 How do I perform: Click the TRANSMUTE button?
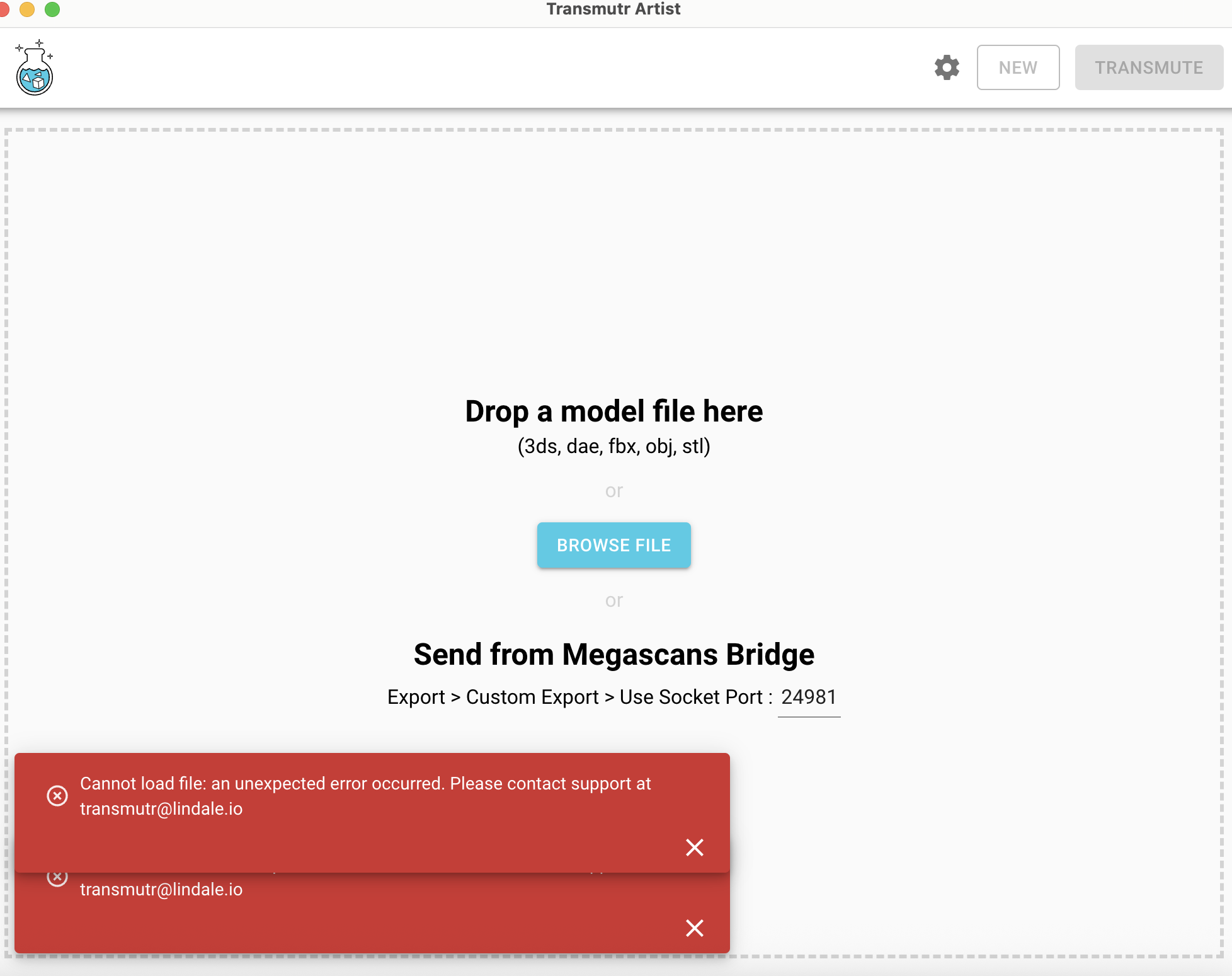1148,67
